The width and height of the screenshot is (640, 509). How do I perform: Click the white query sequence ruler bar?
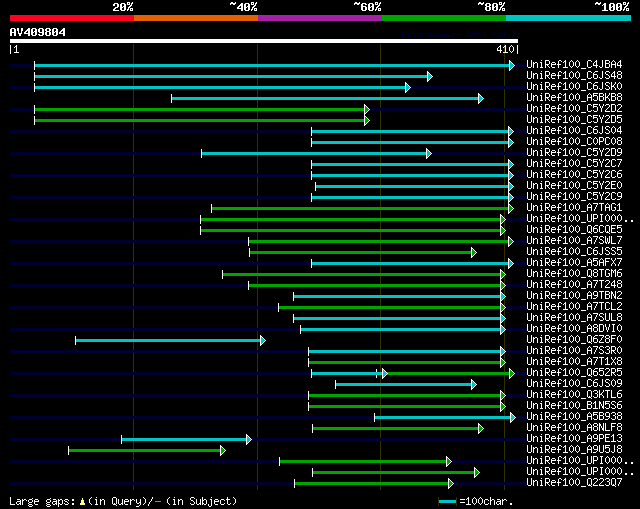264,41
